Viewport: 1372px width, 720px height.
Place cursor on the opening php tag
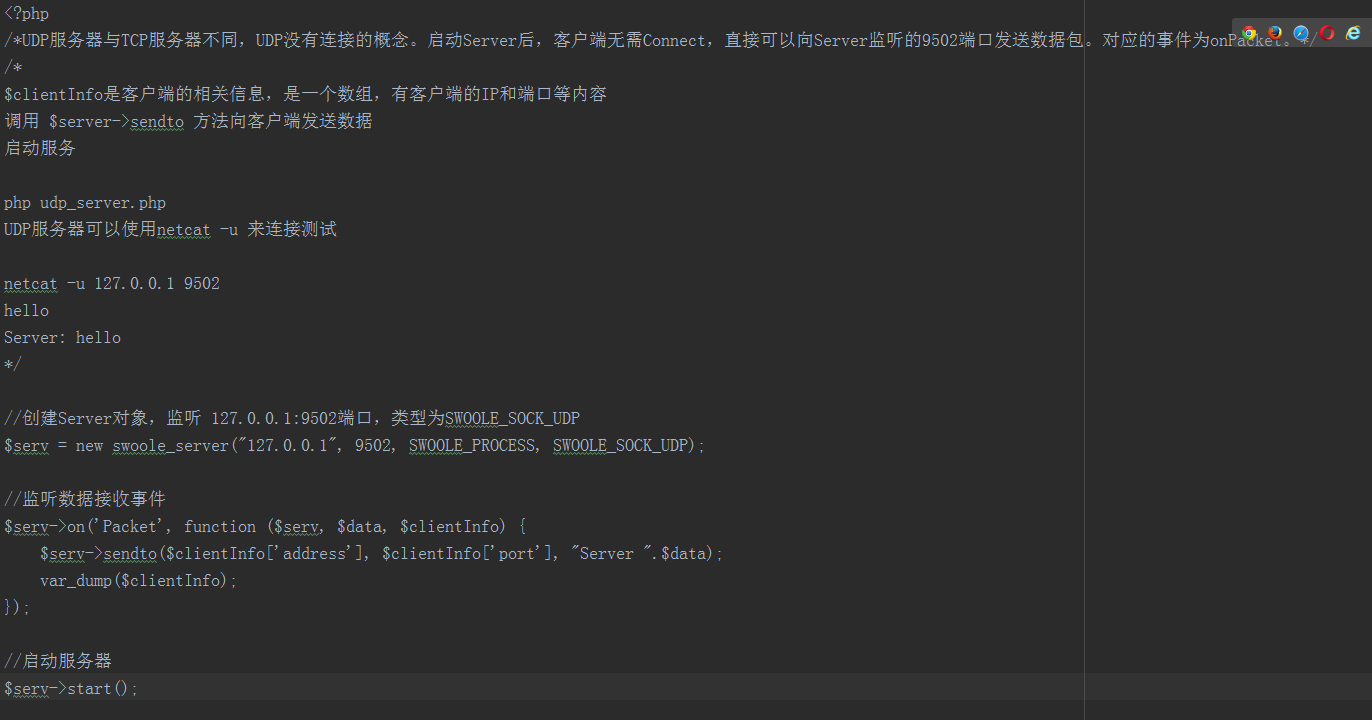pyautogui.click(x=26, y=14)
